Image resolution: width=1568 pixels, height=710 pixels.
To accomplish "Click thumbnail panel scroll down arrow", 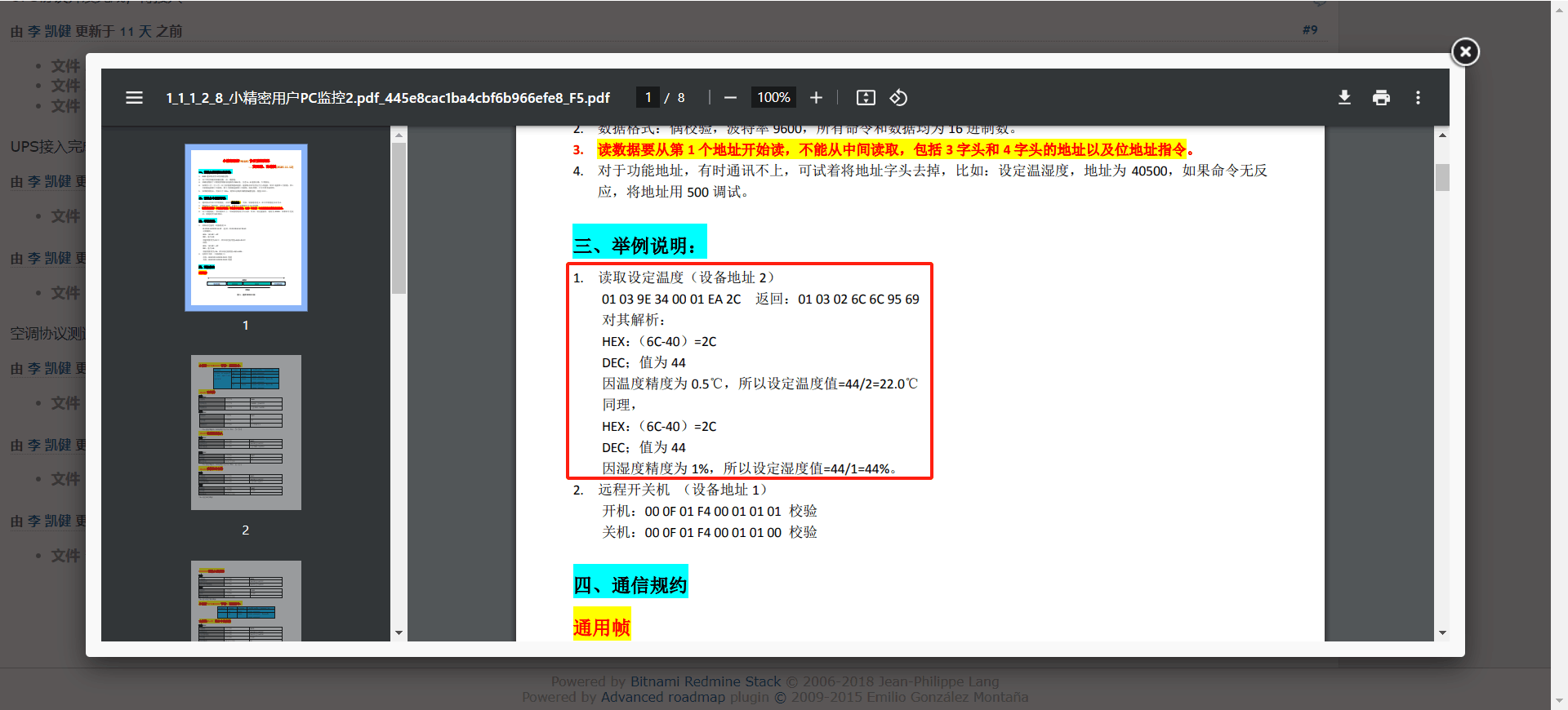I will (399, 632).
